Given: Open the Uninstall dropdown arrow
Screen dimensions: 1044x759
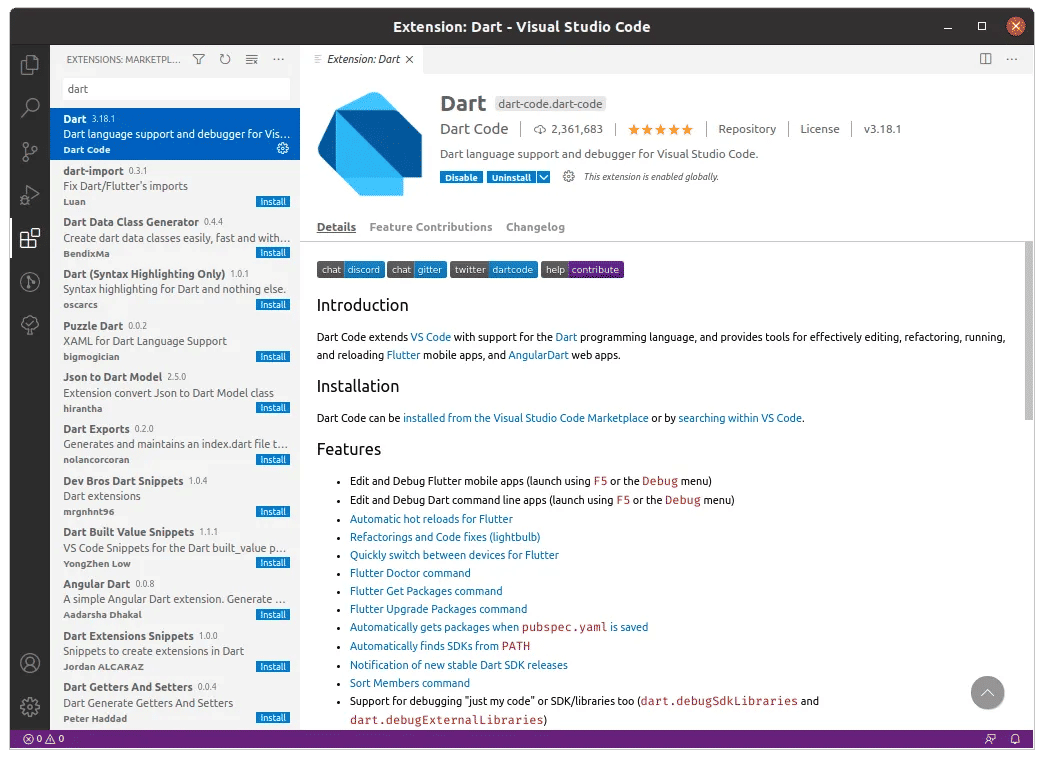Looking at the screenshot, I should (x=544, y=177).
